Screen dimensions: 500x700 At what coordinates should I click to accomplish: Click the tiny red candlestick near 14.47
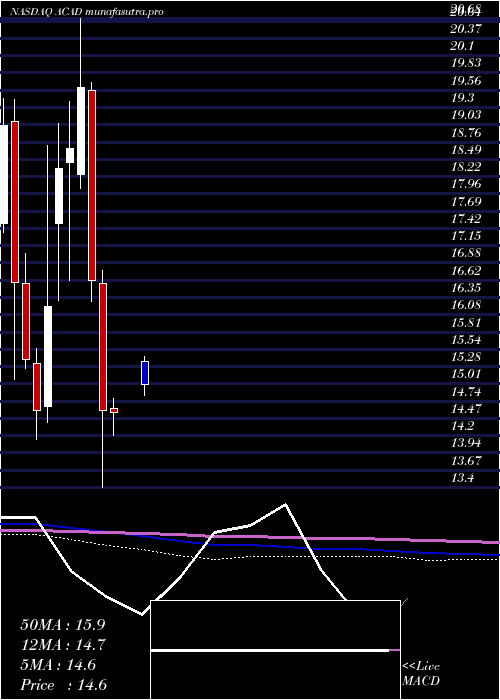[x=114, y=410]
